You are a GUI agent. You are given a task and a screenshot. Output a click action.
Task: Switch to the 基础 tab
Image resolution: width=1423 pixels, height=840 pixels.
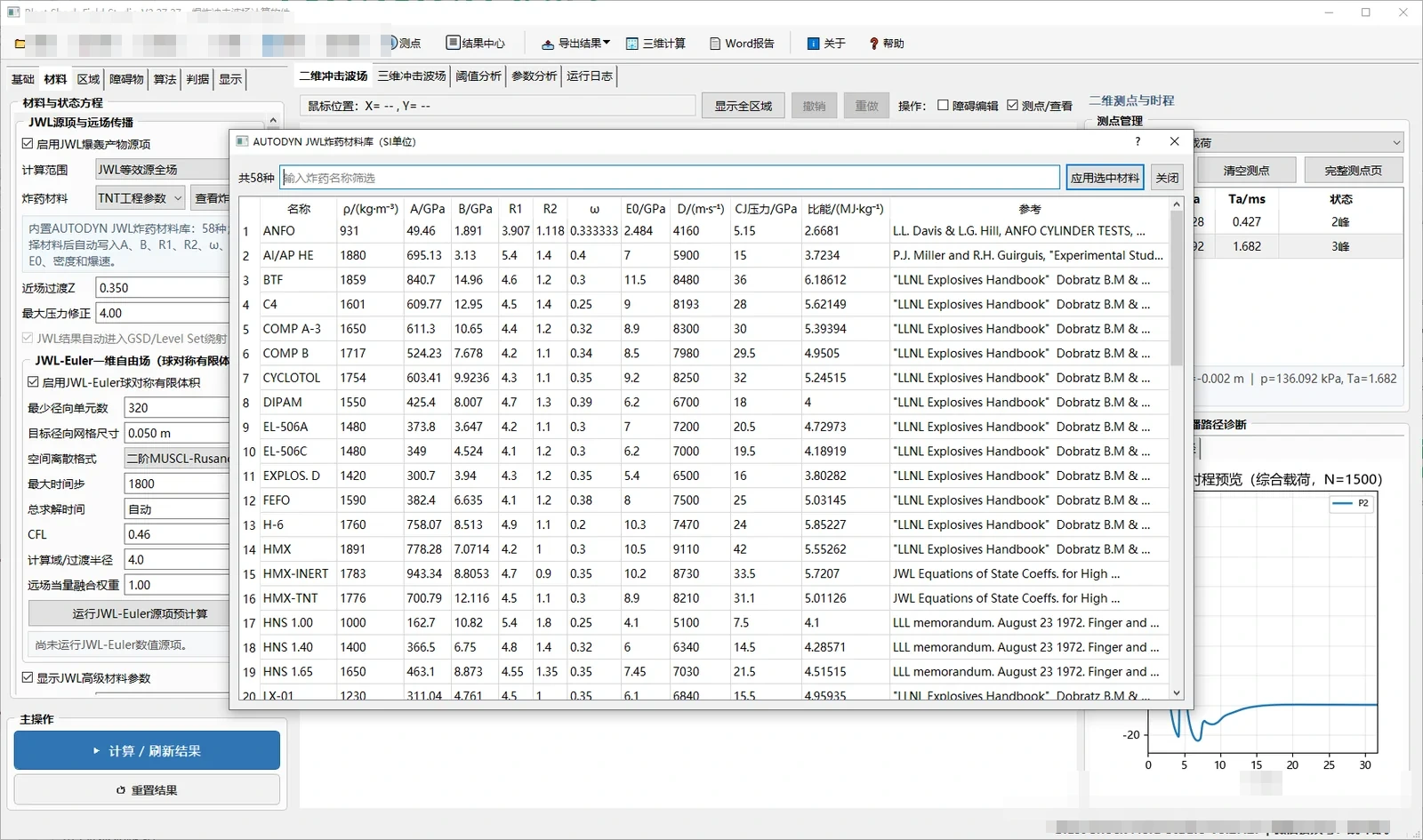pyautogui.click(x=23, y=79)
